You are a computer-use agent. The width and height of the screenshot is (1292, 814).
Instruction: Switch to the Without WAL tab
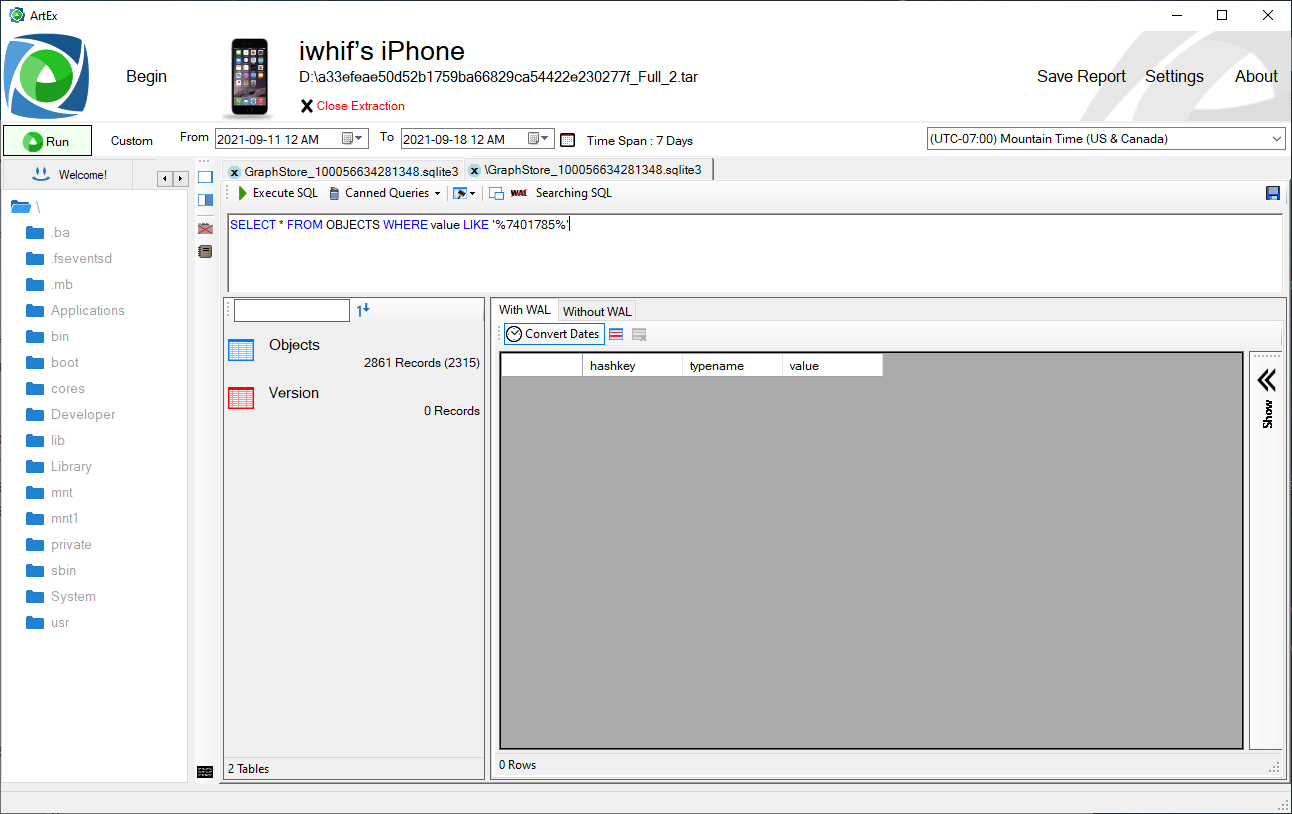(x=597, y=311)
